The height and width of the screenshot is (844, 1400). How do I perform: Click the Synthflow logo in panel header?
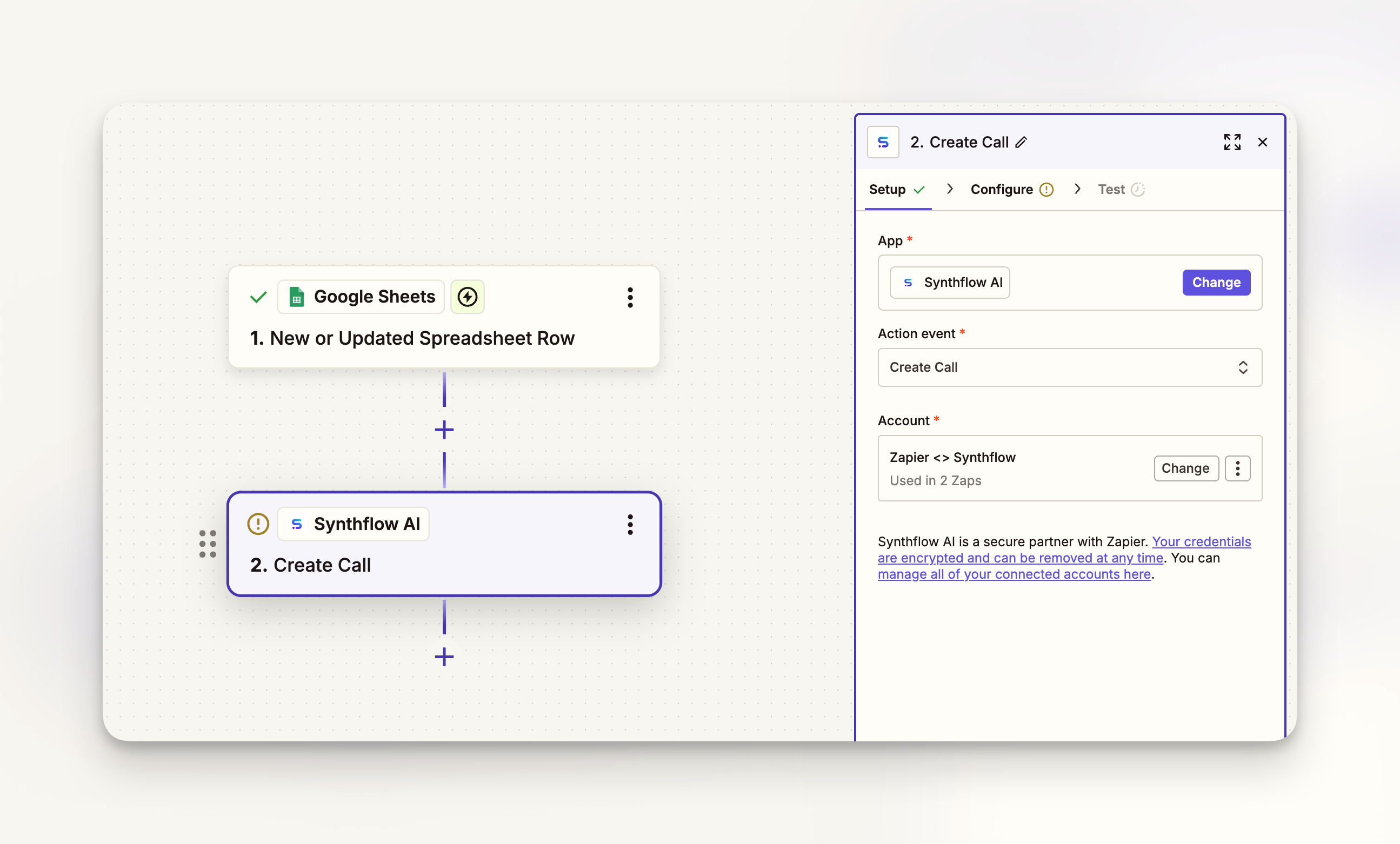(882, 142)
